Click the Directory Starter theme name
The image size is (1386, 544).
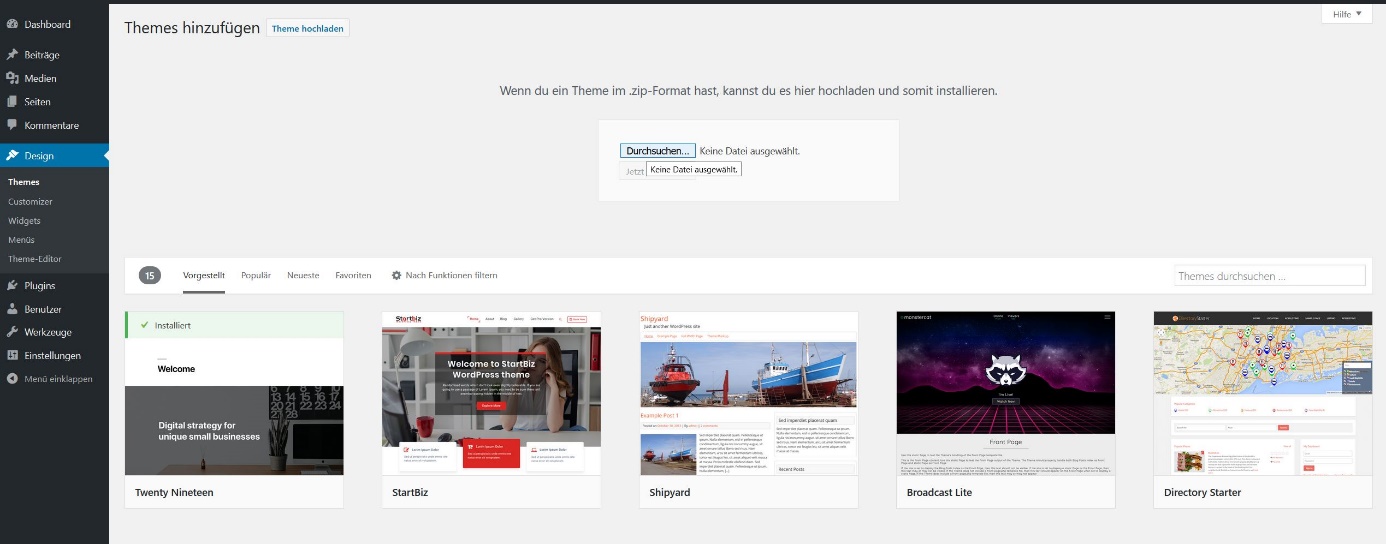(1203, 492)
